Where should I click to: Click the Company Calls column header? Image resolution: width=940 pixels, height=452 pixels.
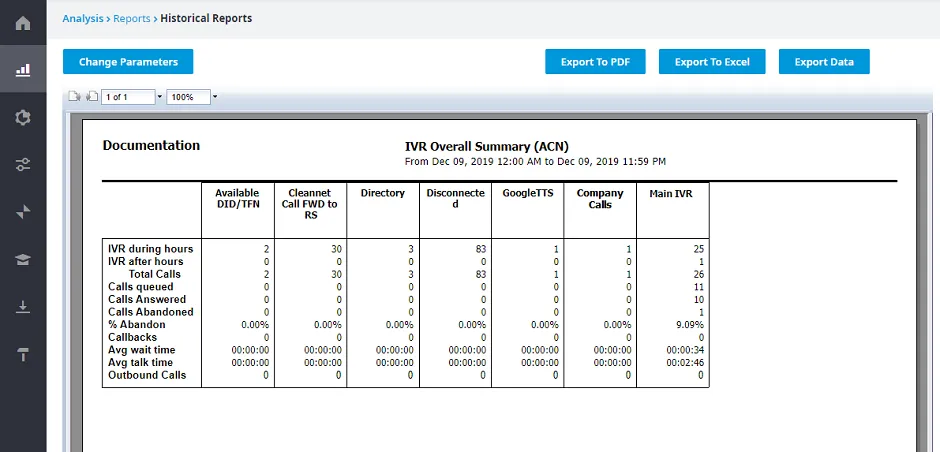tap(600, 198)
